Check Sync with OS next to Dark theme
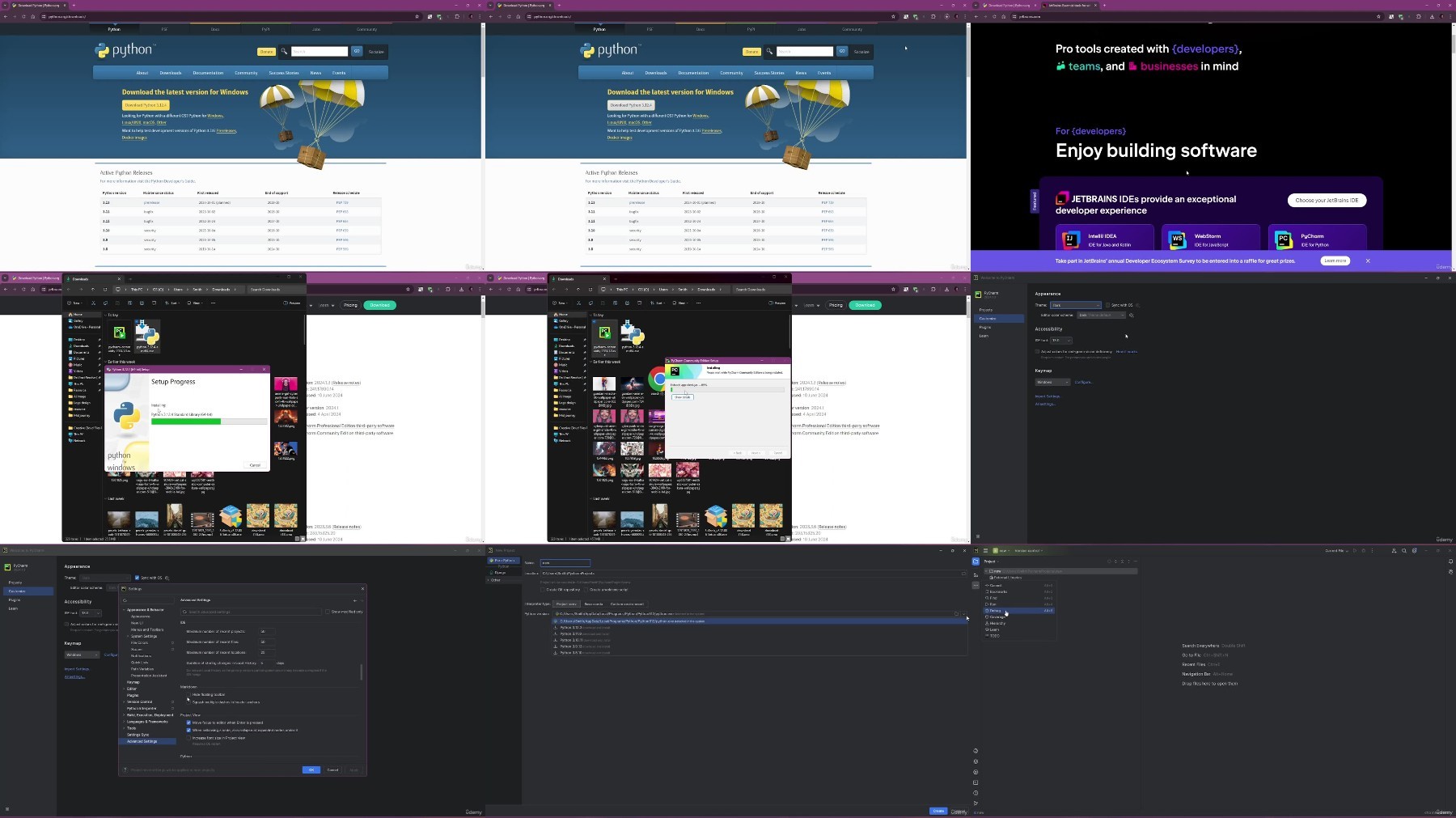Image resolution: width=1456 pixels, height=818 pixels. 1107,305
